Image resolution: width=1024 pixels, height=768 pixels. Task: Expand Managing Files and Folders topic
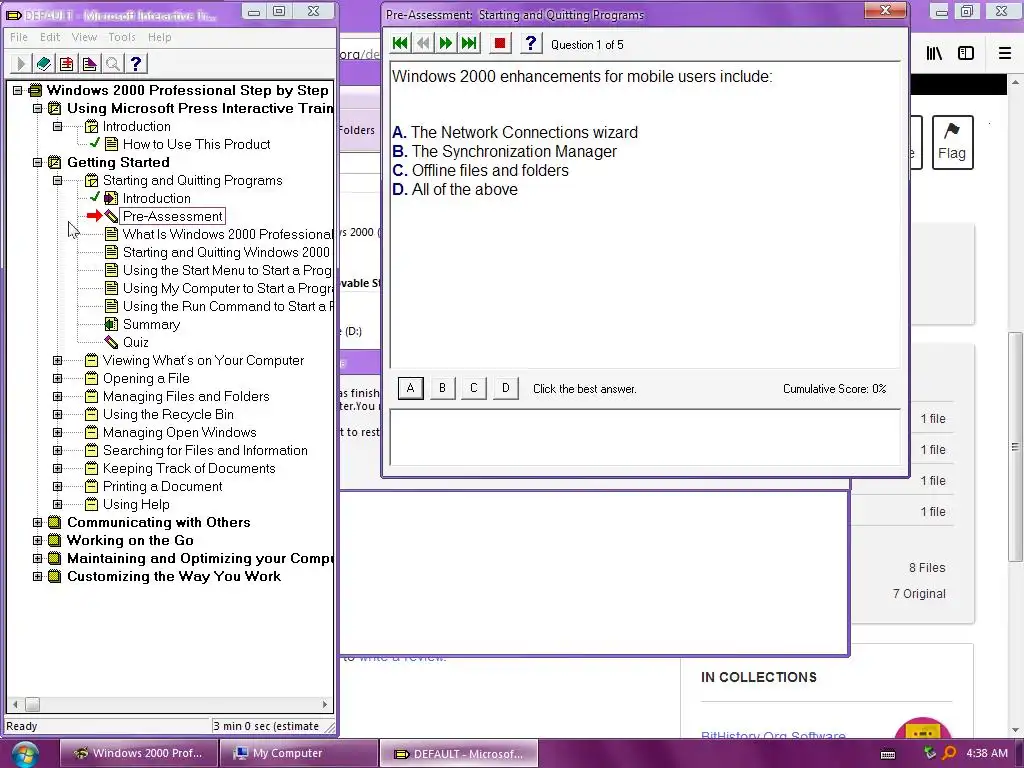pyautogui.click(x=57, y=396)
